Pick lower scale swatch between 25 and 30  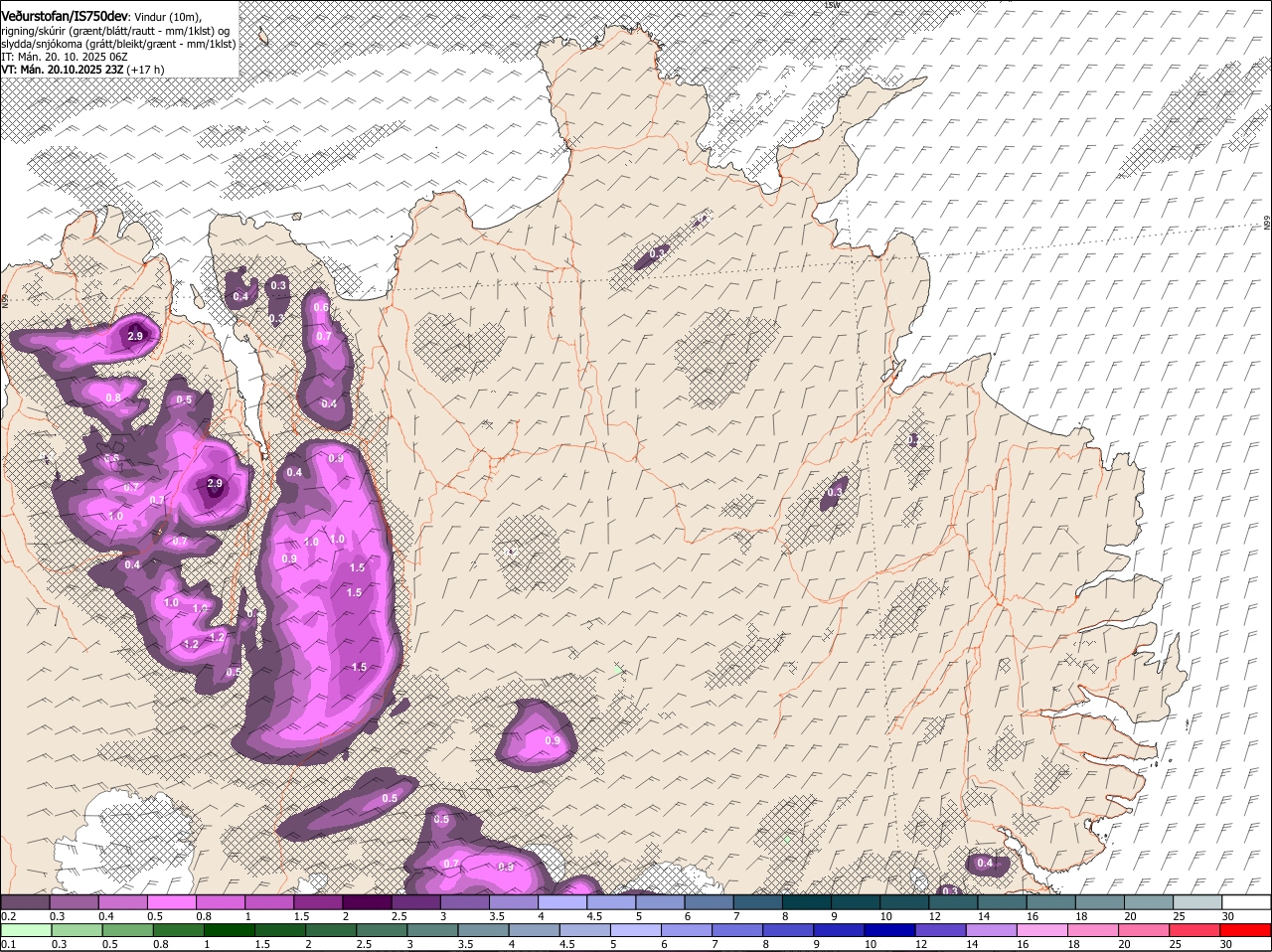1194,930
